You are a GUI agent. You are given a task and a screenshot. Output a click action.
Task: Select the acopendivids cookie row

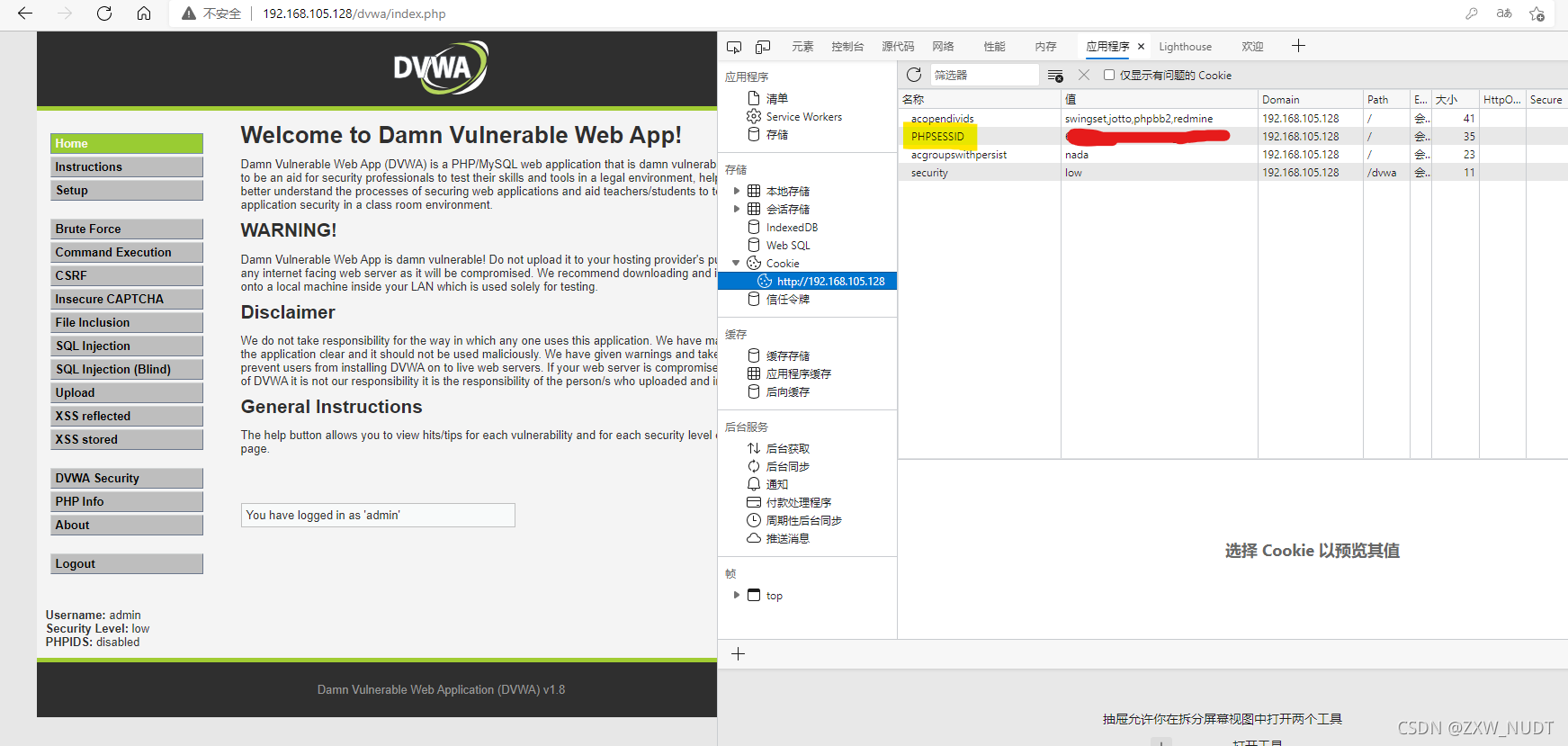click(x=1232, y=118)
